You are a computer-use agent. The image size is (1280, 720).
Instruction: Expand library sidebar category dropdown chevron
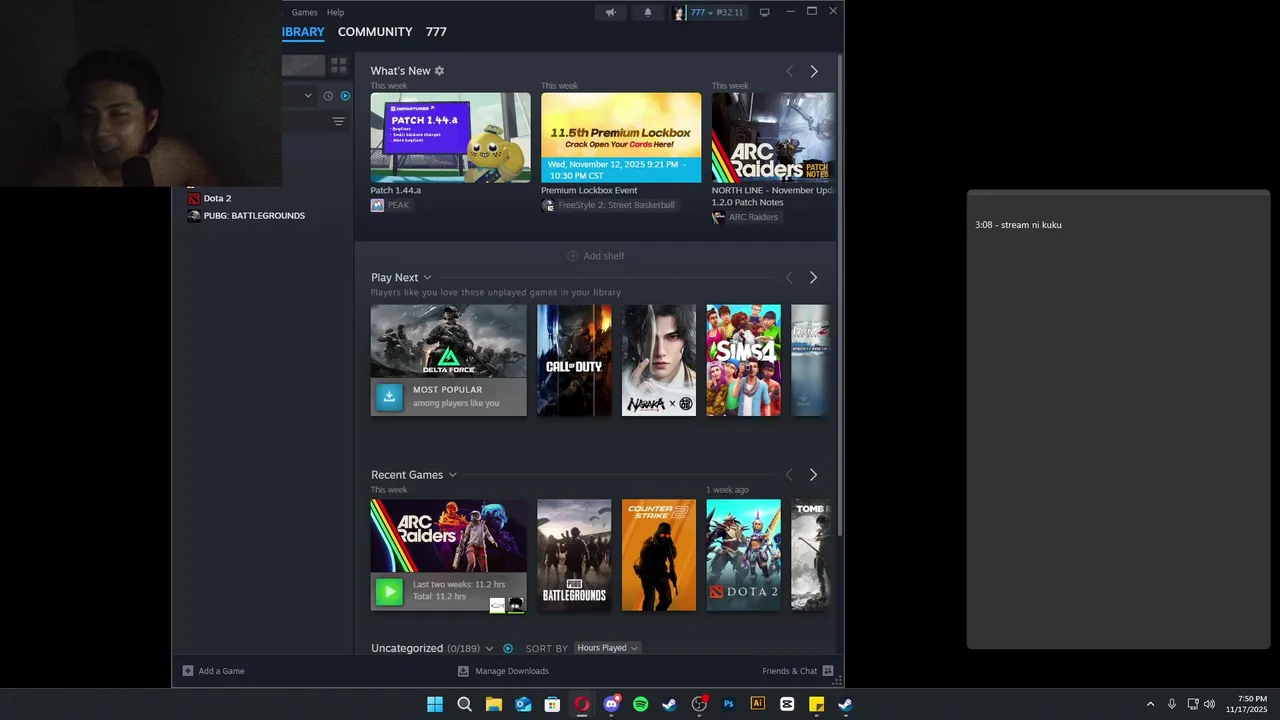(x=308, y=96)
